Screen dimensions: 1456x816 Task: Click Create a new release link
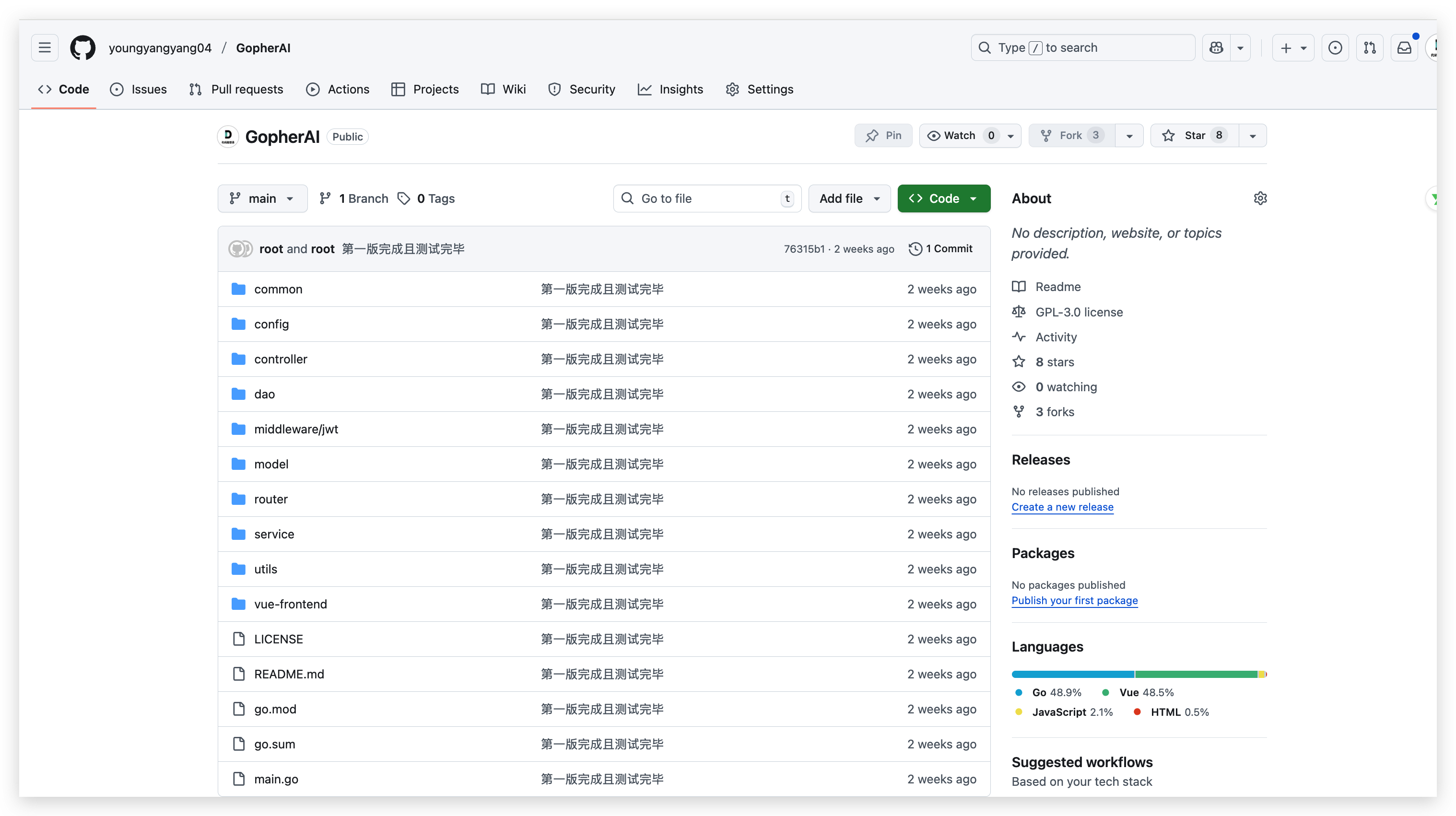pos(1062,507)
